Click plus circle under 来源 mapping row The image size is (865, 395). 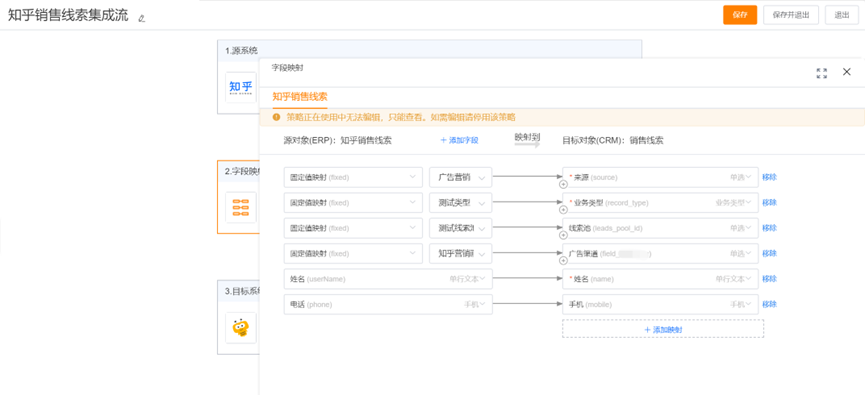coord(563,185)
